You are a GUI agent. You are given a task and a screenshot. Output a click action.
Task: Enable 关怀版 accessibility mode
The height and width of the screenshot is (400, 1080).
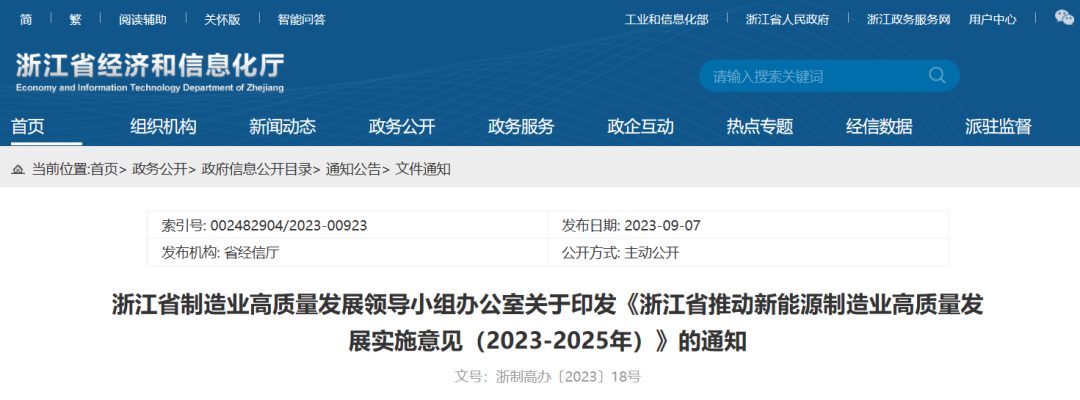coord(222,19)
